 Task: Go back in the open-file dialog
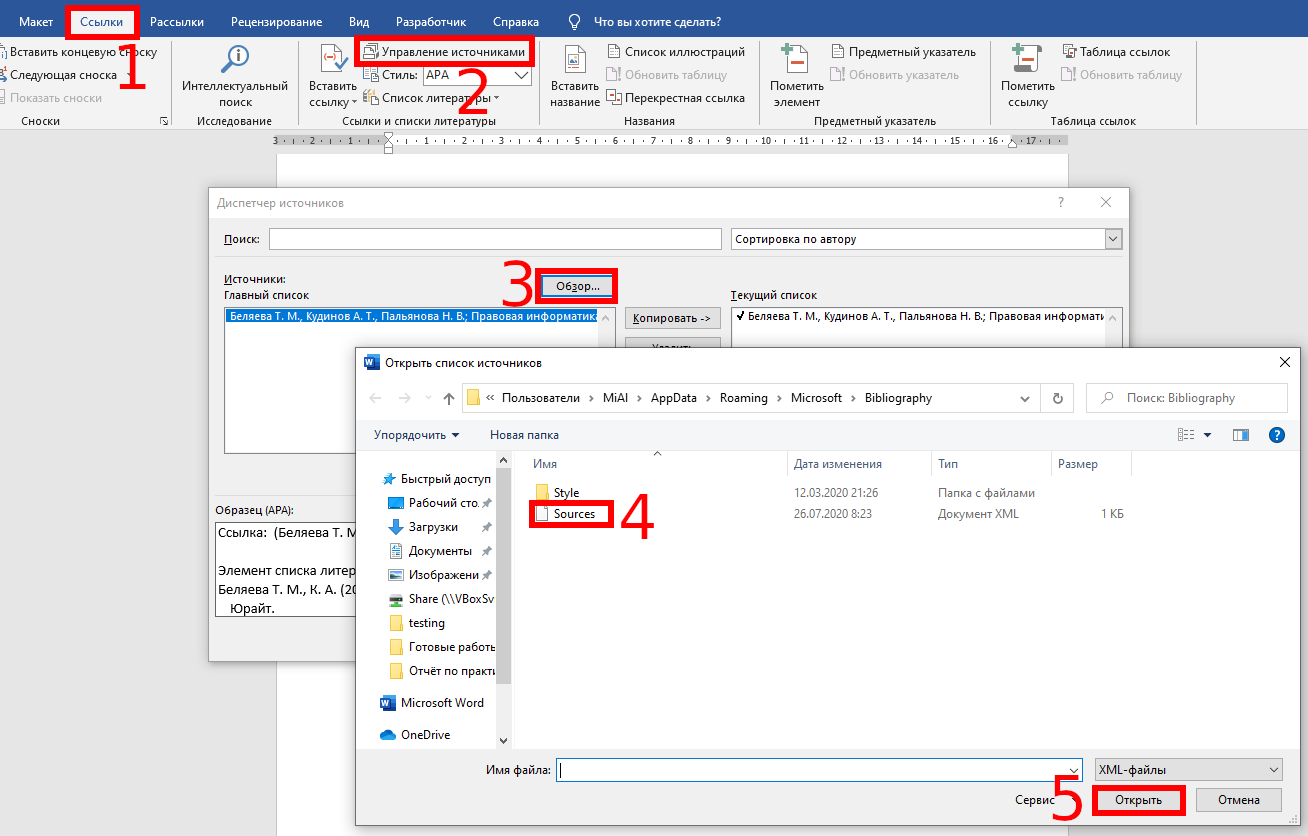pos(376,398)
